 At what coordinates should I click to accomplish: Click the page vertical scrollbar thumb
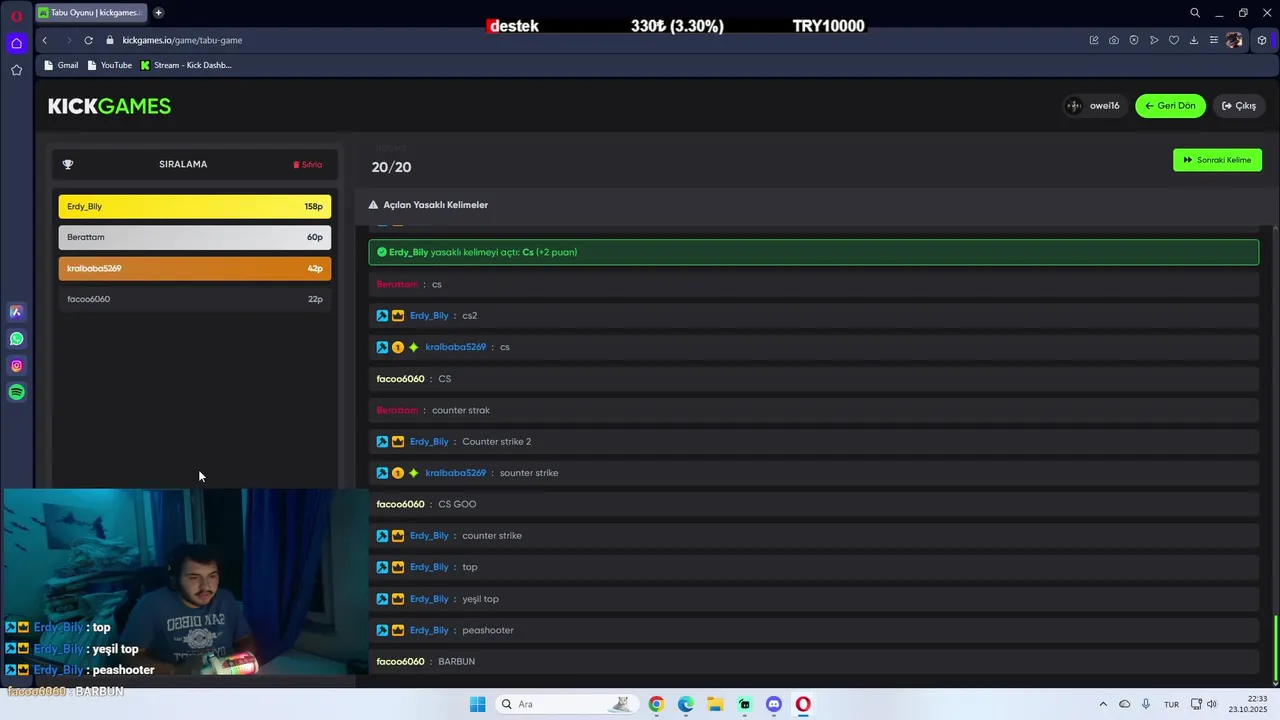(x=1275, y=647)
